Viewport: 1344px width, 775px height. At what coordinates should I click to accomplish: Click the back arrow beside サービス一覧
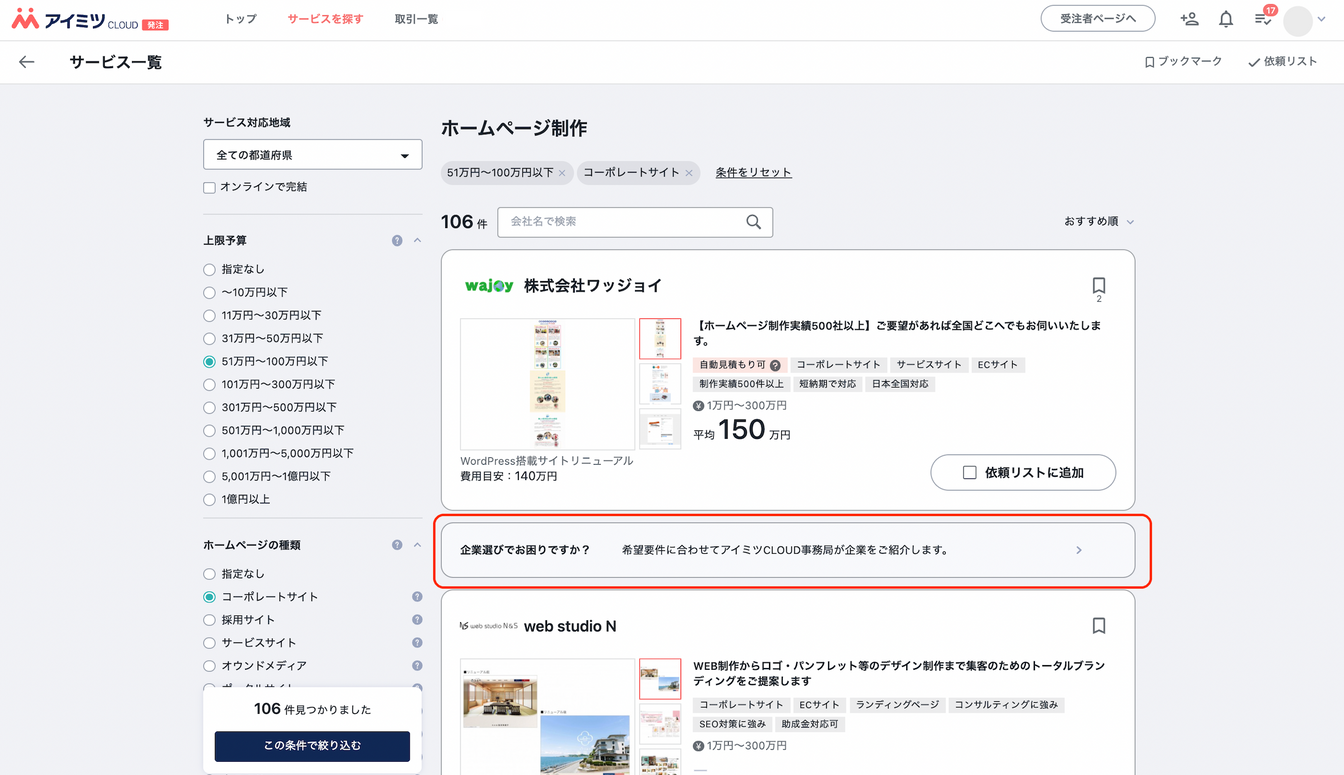tap(27, 62)
